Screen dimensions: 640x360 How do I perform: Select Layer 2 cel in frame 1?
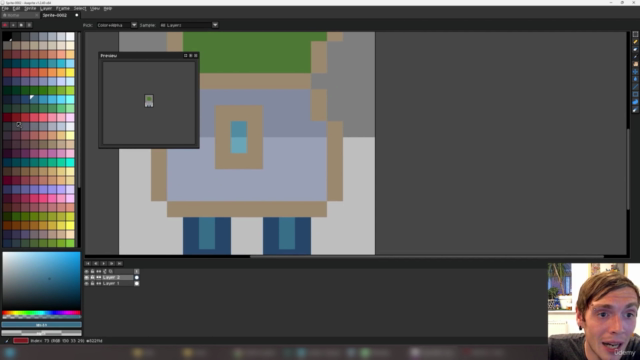pyautogui.click(x=137, y=278)
